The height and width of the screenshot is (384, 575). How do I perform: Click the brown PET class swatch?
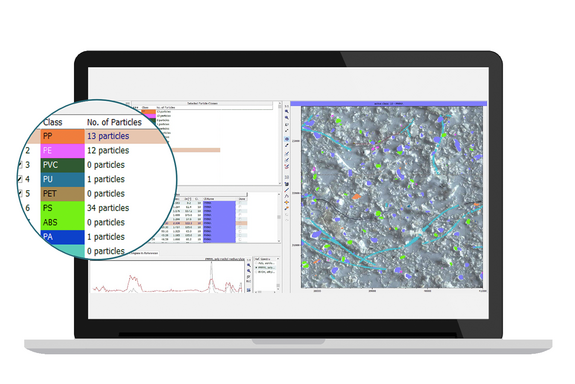[62, 193]
